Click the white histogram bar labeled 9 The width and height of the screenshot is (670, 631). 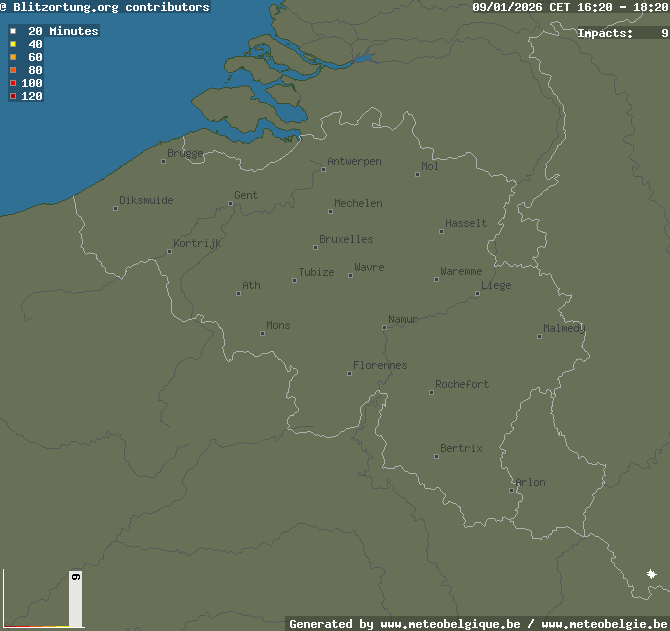75,600
